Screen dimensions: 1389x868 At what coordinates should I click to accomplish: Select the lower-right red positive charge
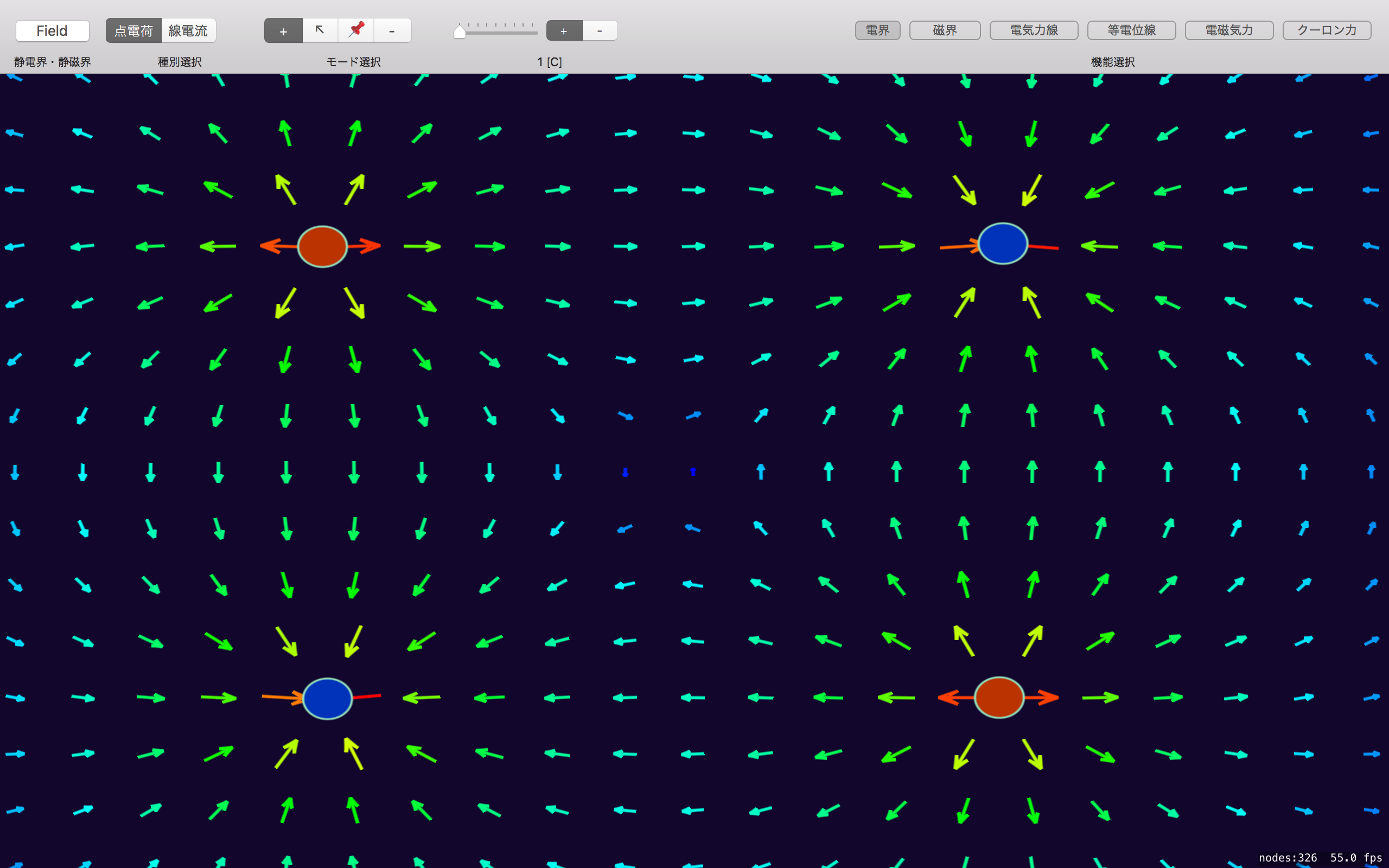[999, 698]
